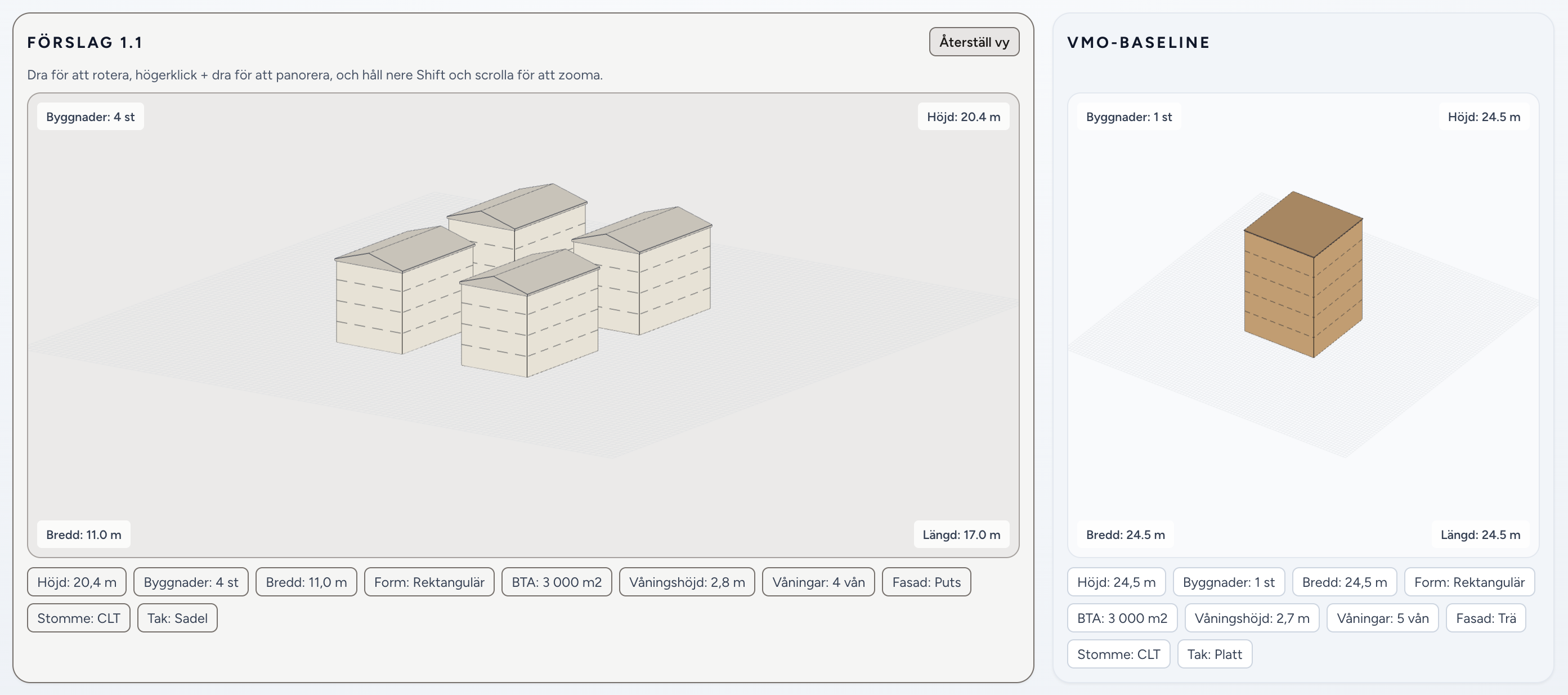Select the Bredd: 11,0 m chip

point(306,582)
